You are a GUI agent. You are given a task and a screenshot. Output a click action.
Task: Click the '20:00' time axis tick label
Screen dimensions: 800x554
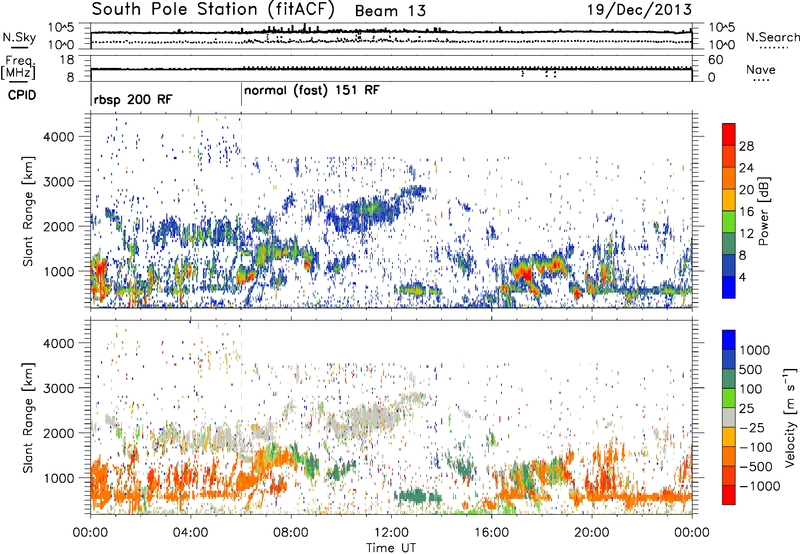click(591, 533)
